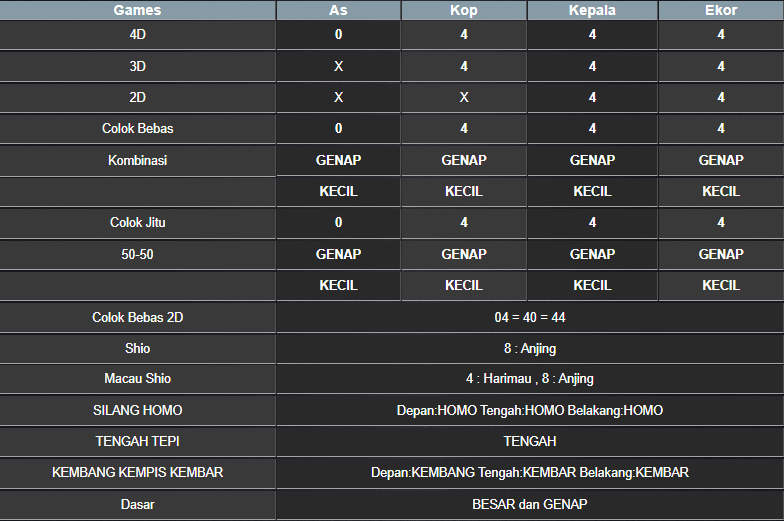Click the Kop column header
The width and height of the screenshot is (784, 521).
point(464,10)
